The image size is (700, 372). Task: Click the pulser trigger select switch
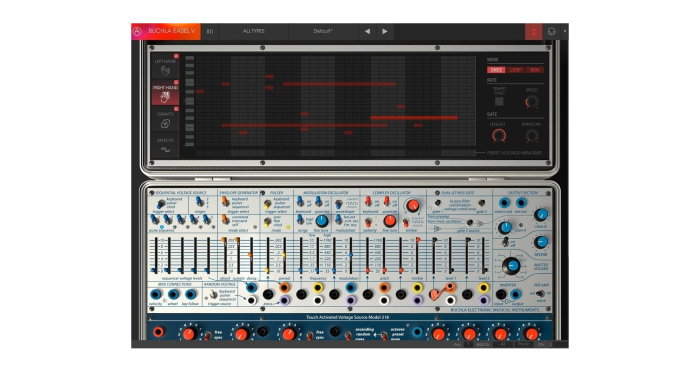click(267, 204)
